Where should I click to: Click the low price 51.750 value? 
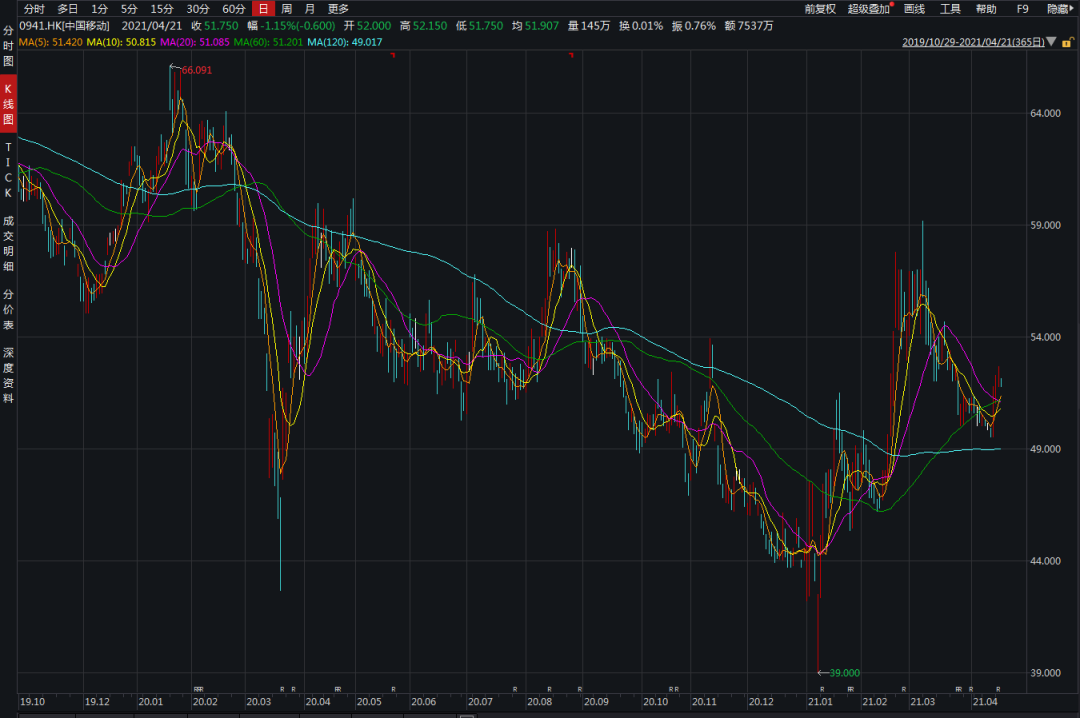(x=486, y=25)
